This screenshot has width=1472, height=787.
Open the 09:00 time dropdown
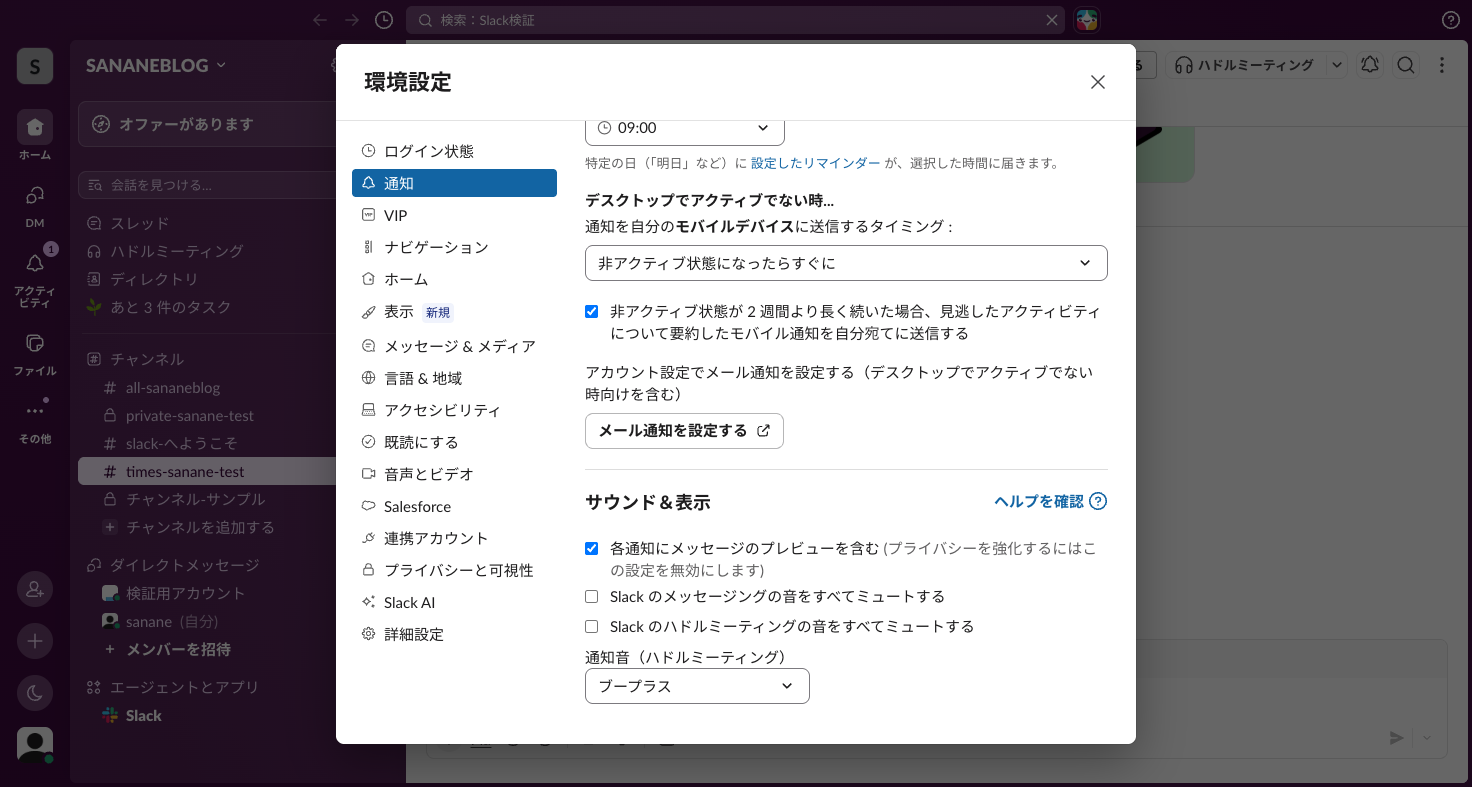pos(685,128)
